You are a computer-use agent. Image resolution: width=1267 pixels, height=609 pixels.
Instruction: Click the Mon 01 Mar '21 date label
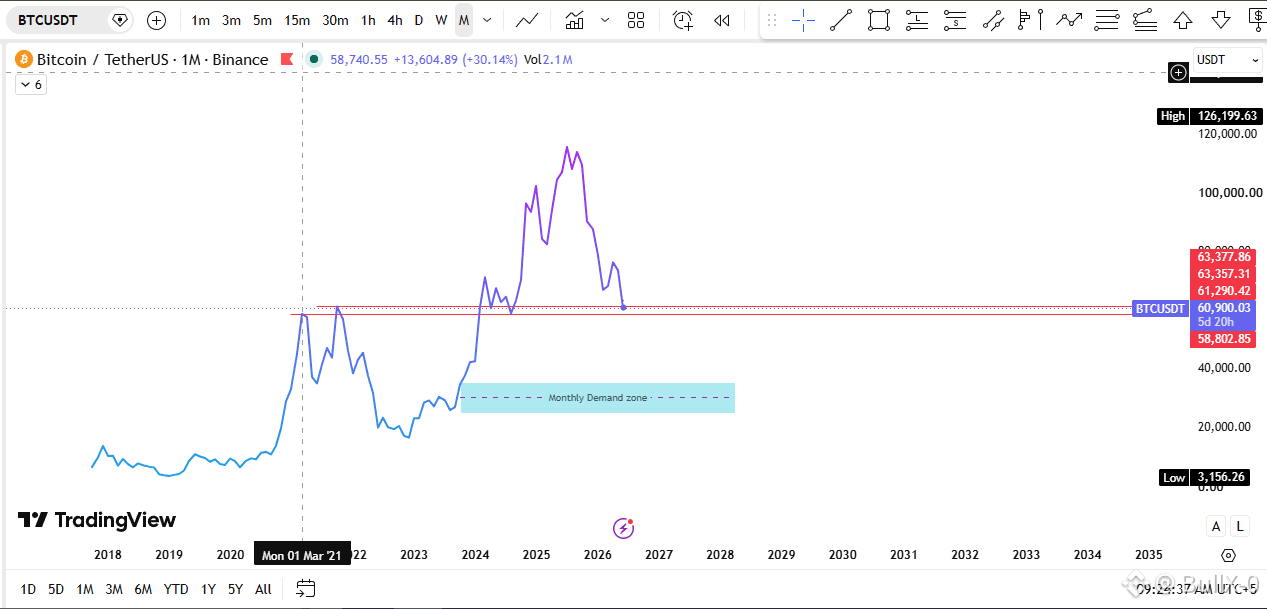coord(302,555)
